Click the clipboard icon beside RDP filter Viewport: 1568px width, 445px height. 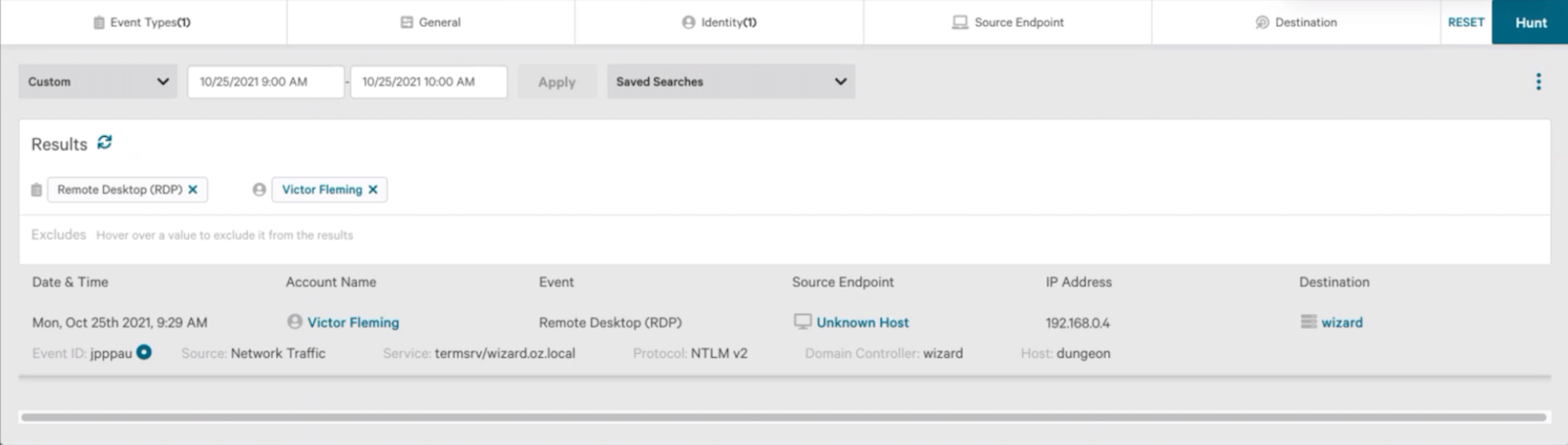37,190
